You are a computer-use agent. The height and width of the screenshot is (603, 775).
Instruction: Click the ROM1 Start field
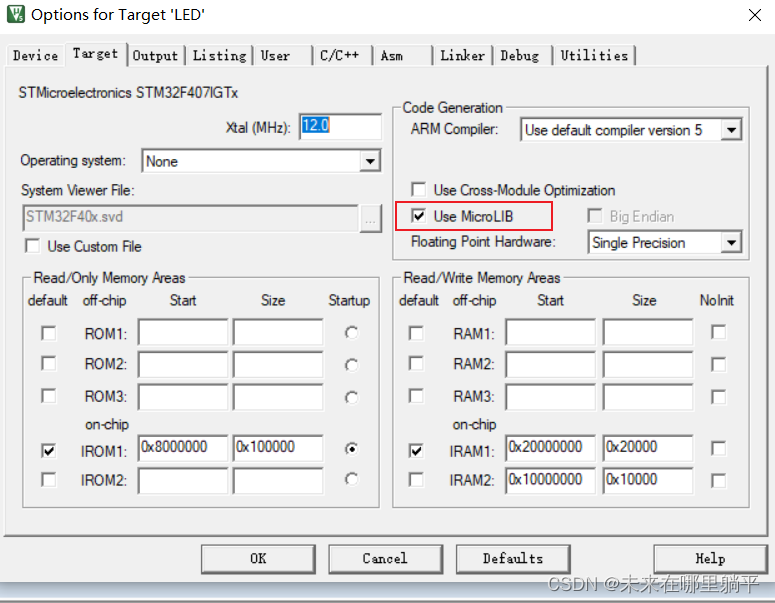183,332
